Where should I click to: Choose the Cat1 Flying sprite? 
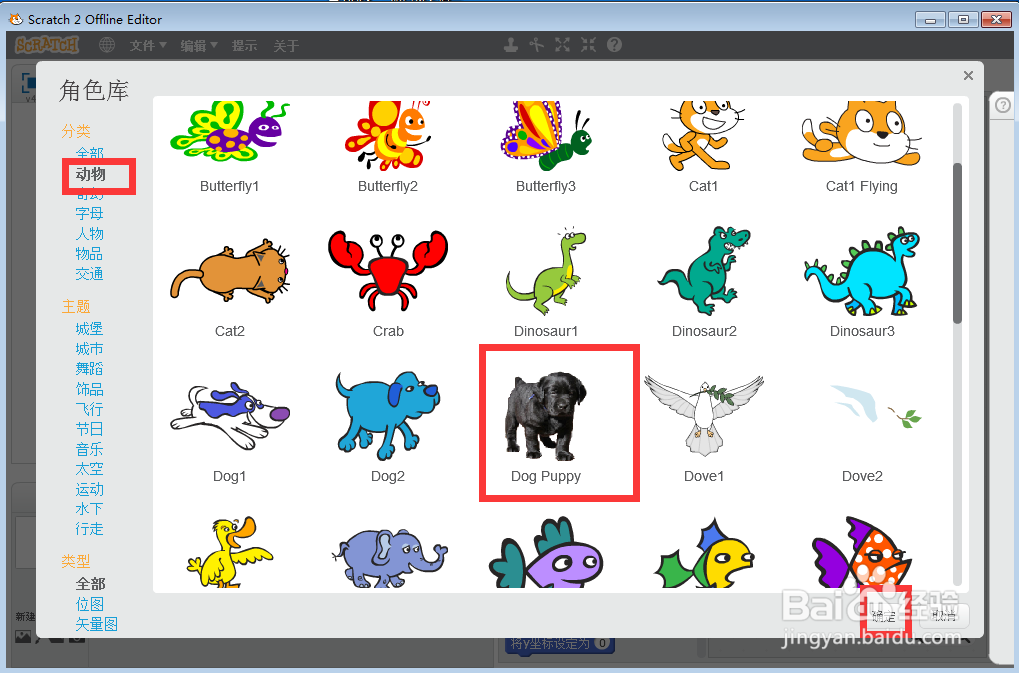(x=862, y=148)
